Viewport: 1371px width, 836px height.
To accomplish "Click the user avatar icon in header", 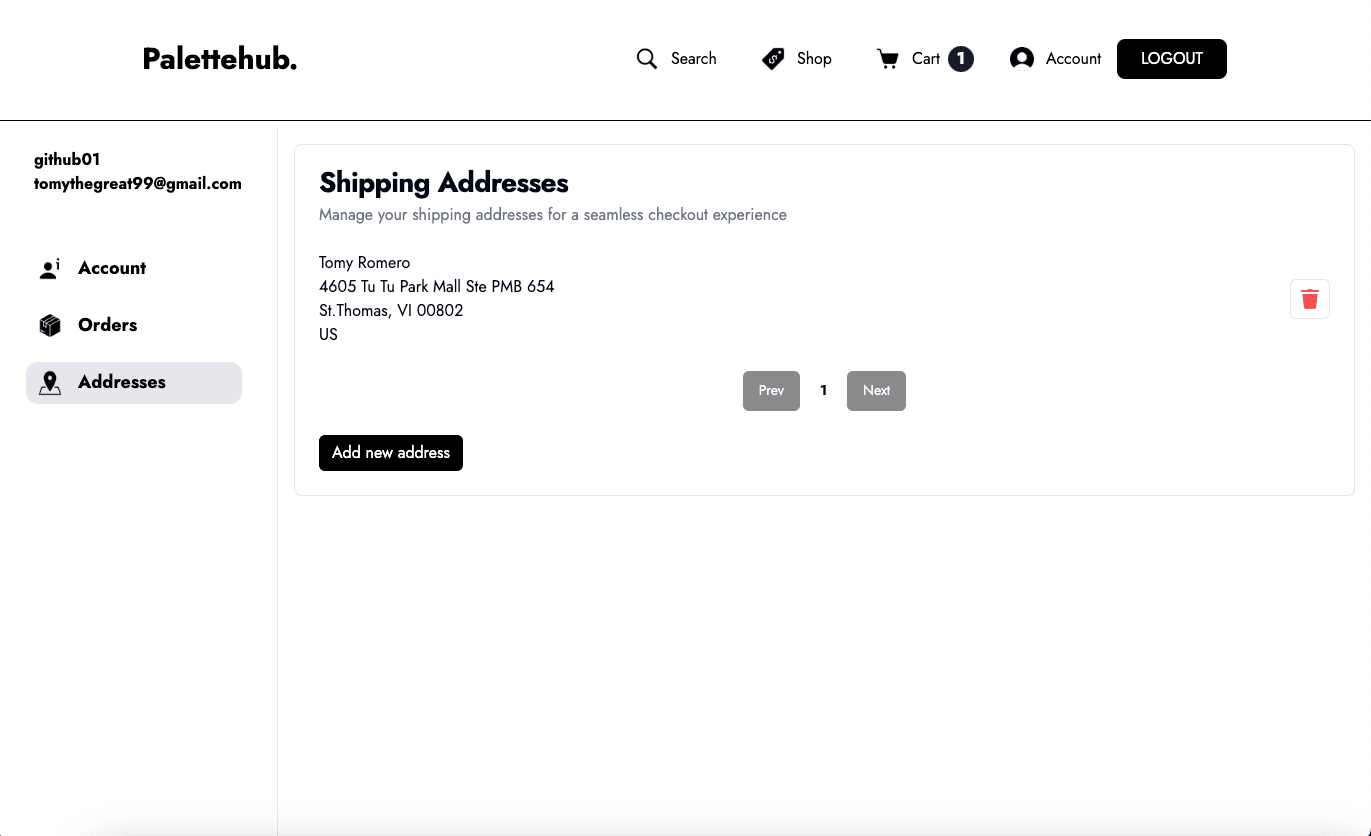I will coord(1022,59).
